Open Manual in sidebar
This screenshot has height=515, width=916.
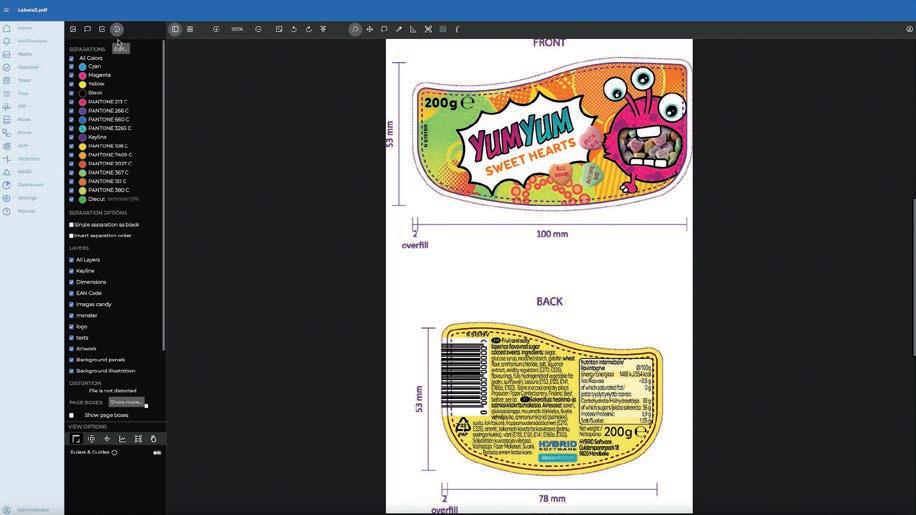26,211
